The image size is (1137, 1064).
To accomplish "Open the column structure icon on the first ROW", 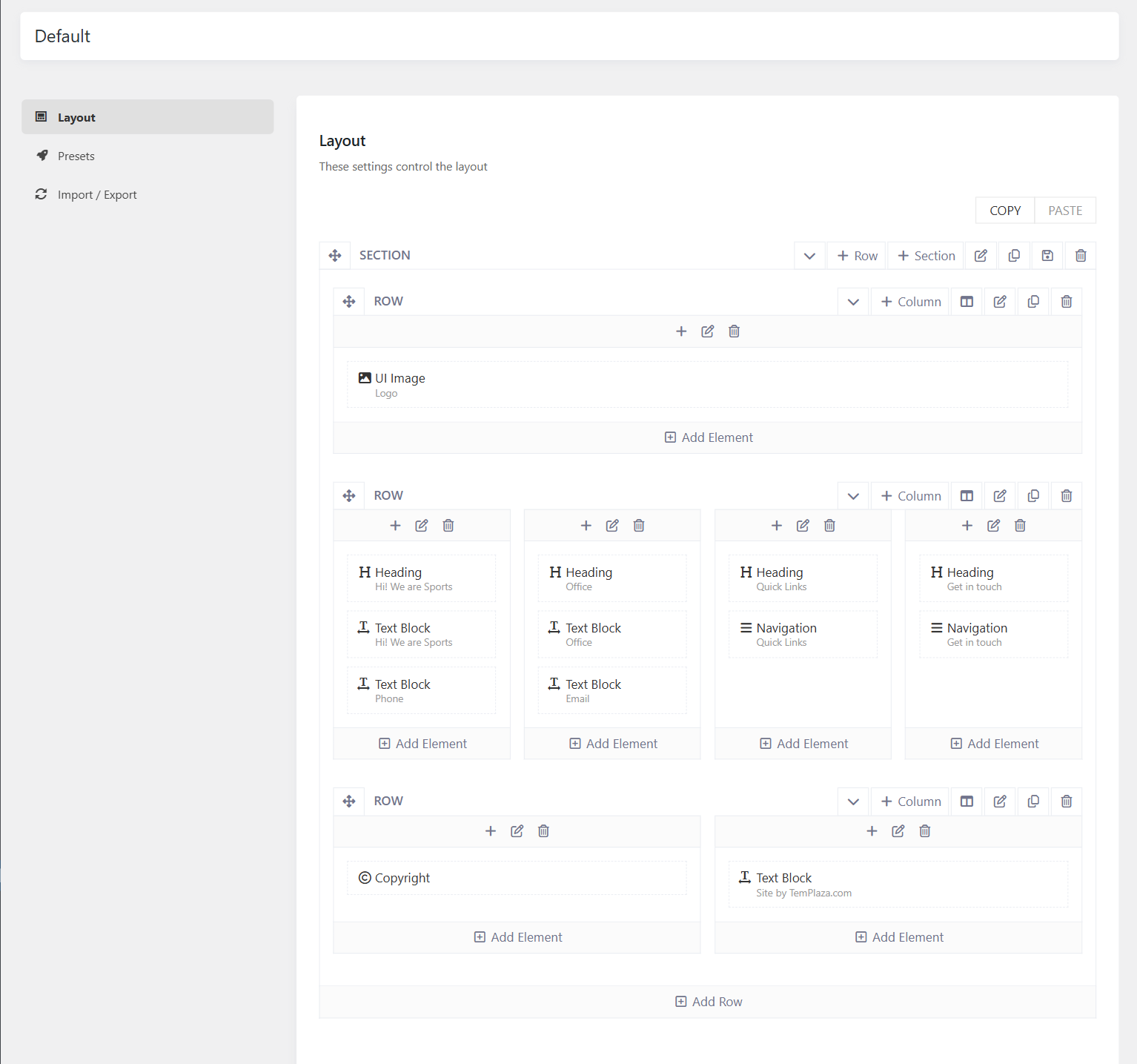I will pyautogui.click(x=967, y=301).
